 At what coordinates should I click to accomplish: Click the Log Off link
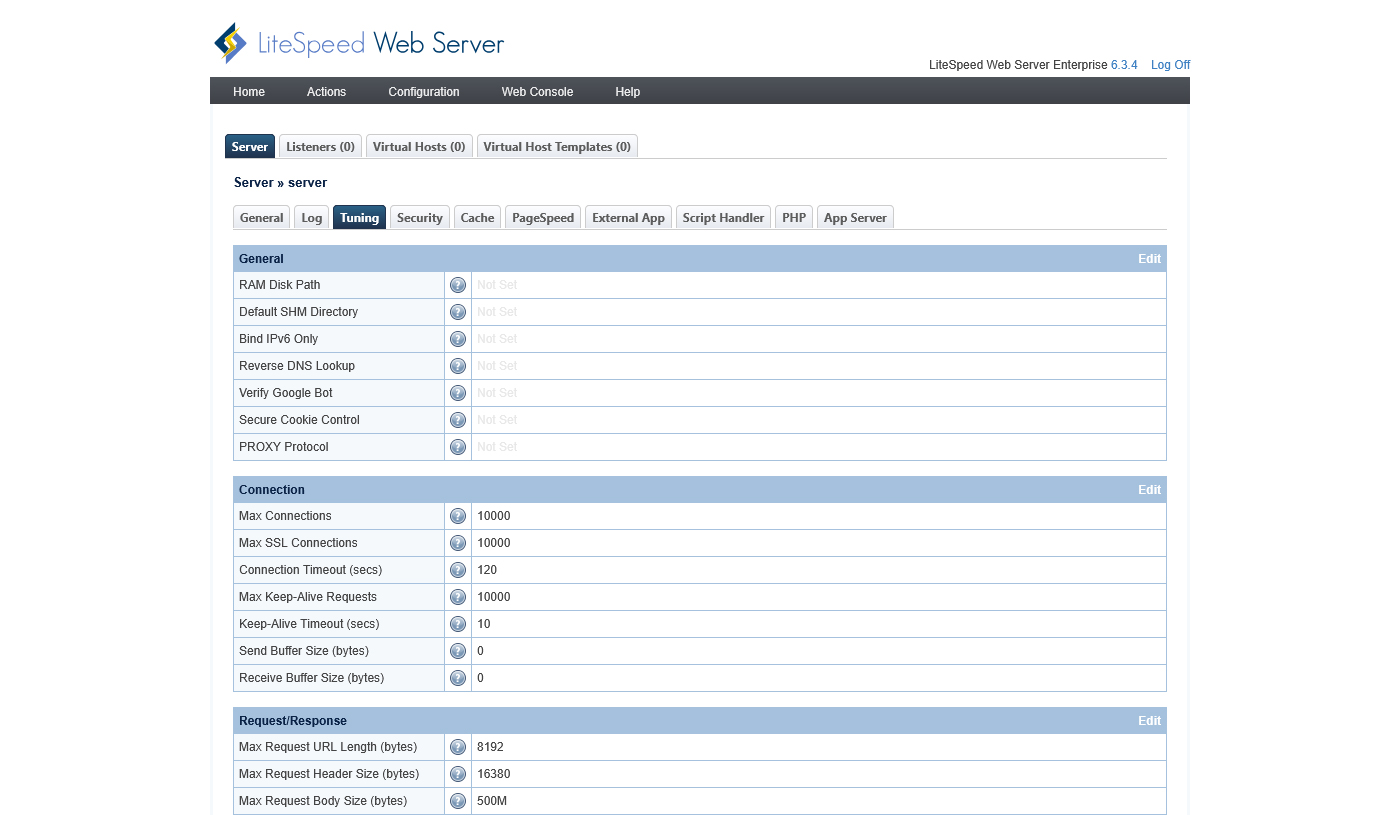(1170, 65)
